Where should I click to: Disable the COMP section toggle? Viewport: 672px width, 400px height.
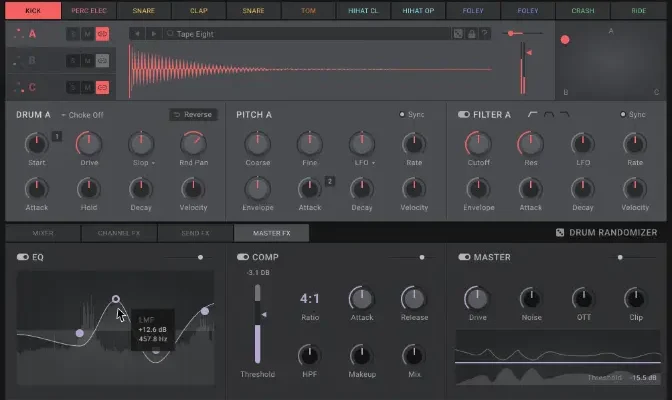243,257
